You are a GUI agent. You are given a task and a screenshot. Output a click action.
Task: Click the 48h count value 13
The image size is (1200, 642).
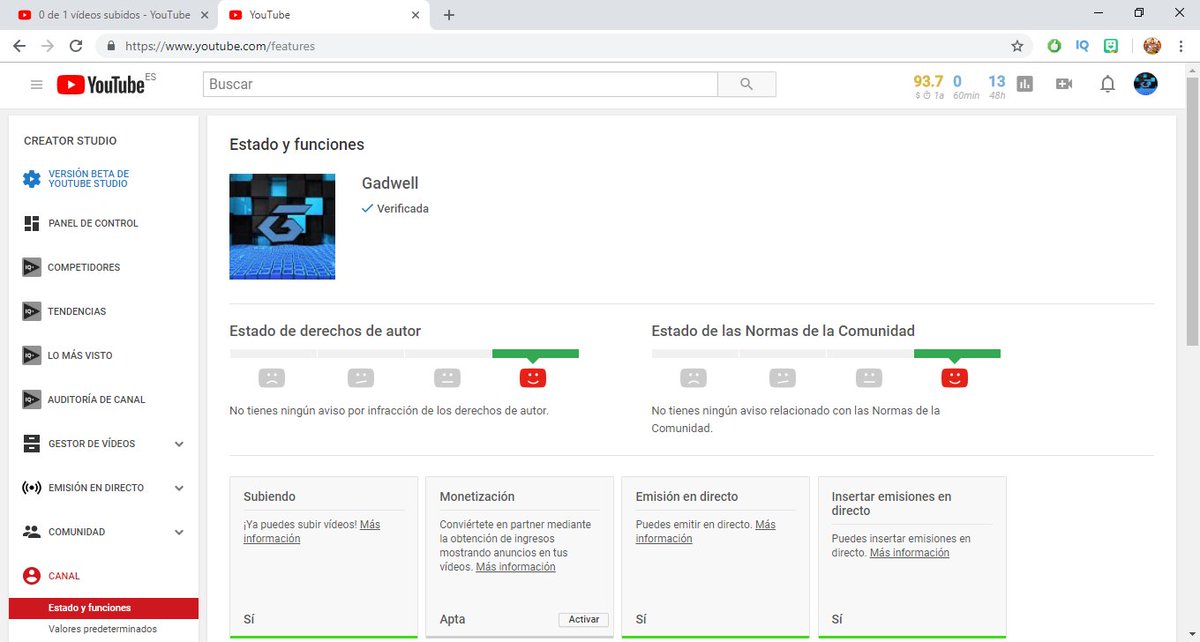[997, 82]
